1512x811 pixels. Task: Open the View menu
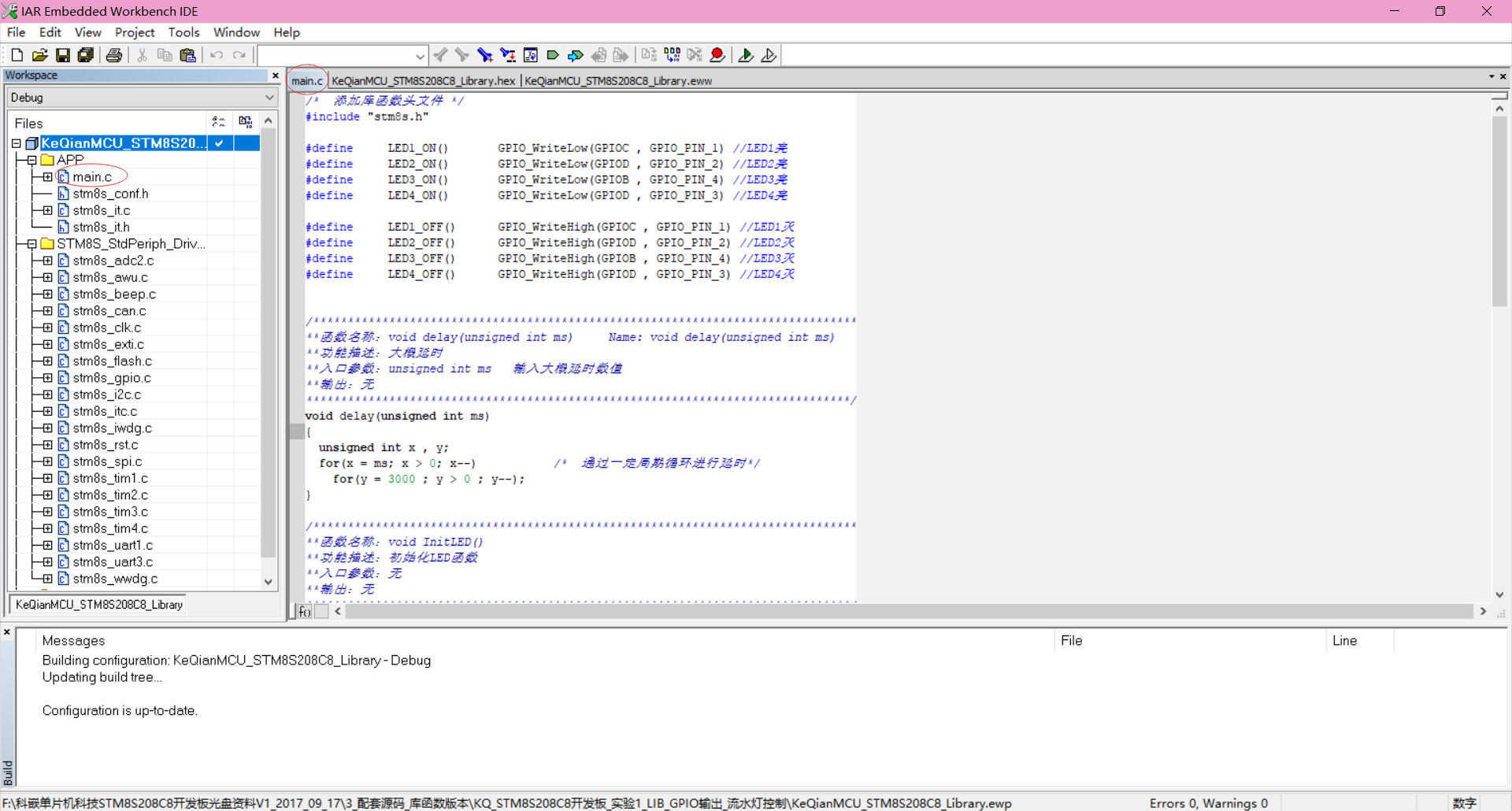pyautogui.click(x=87, y=32)
